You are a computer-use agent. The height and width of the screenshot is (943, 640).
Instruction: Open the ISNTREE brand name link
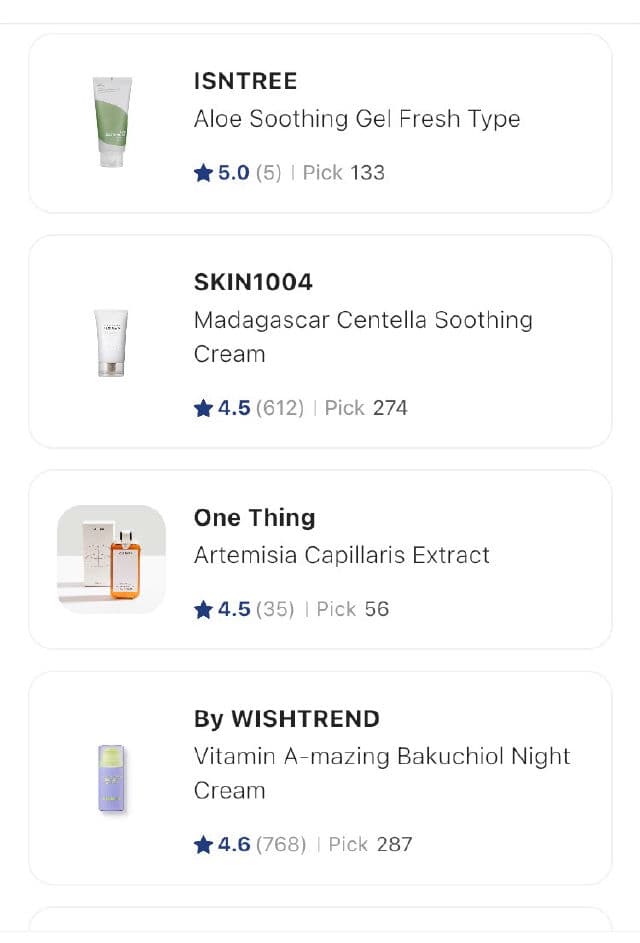point(245,81)
